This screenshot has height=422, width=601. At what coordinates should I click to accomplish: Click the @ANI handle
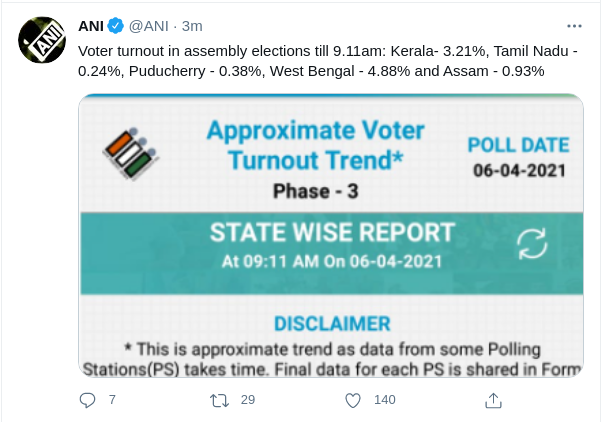pyautogui.click(x=149, y=26)
